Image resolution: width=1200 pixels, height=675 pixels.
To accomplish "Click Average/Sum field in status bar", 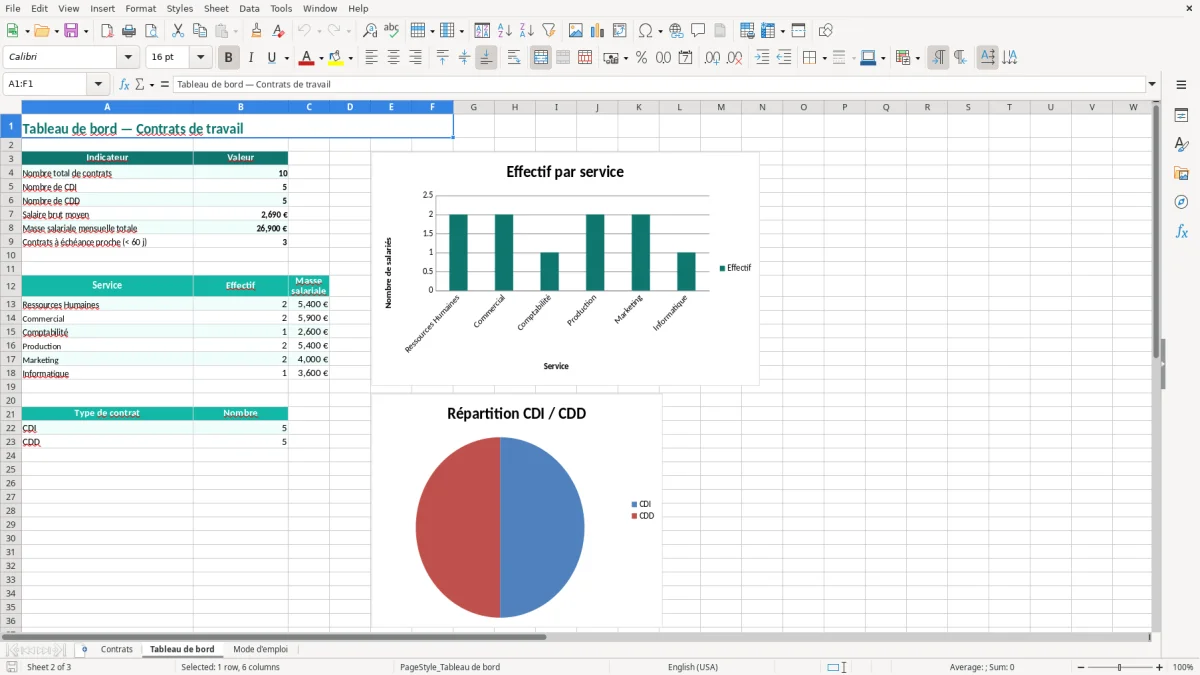I will click(x=982, y=667).
